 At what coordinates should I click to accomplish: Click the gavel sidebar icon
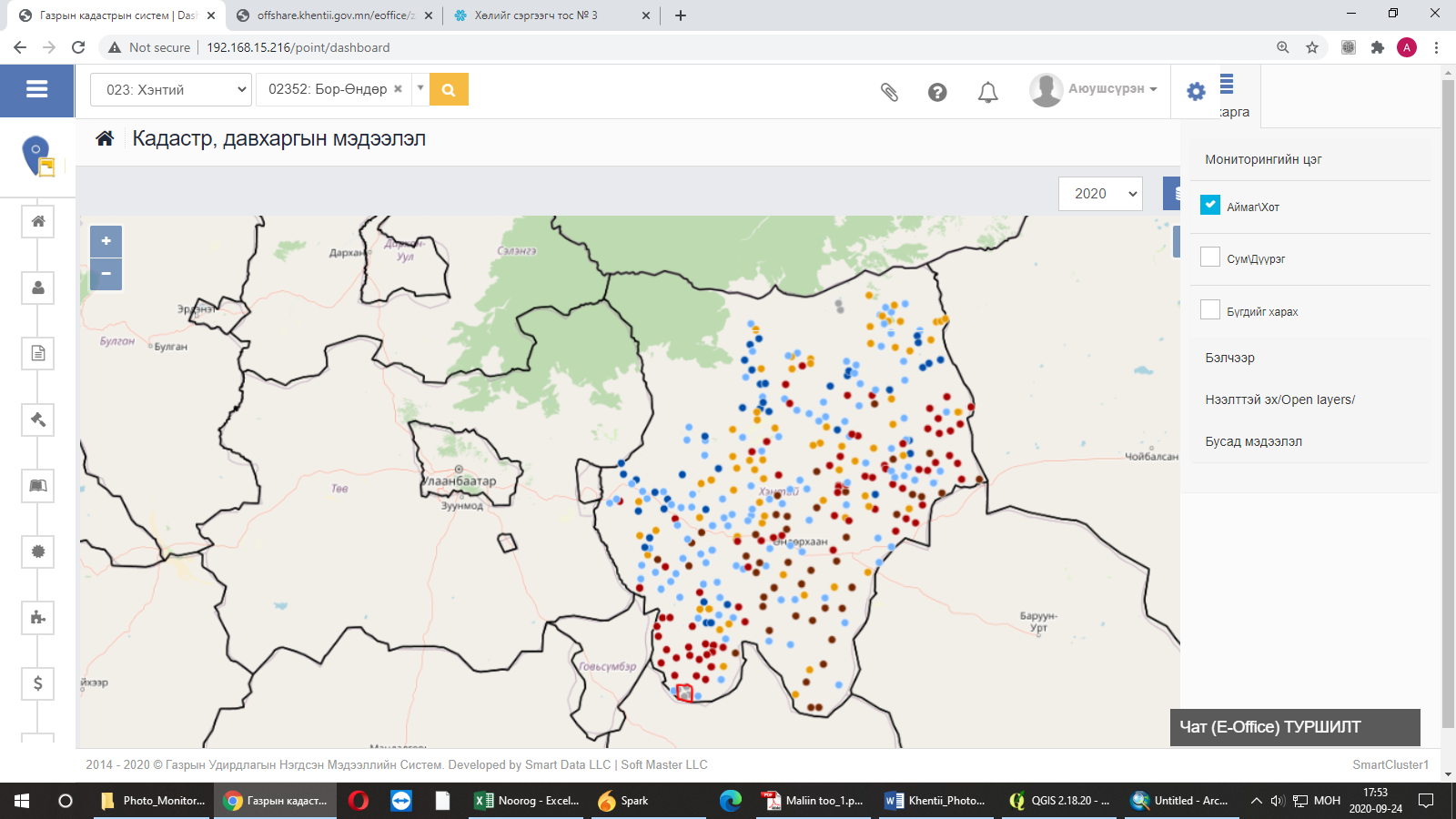coord(38,420)
